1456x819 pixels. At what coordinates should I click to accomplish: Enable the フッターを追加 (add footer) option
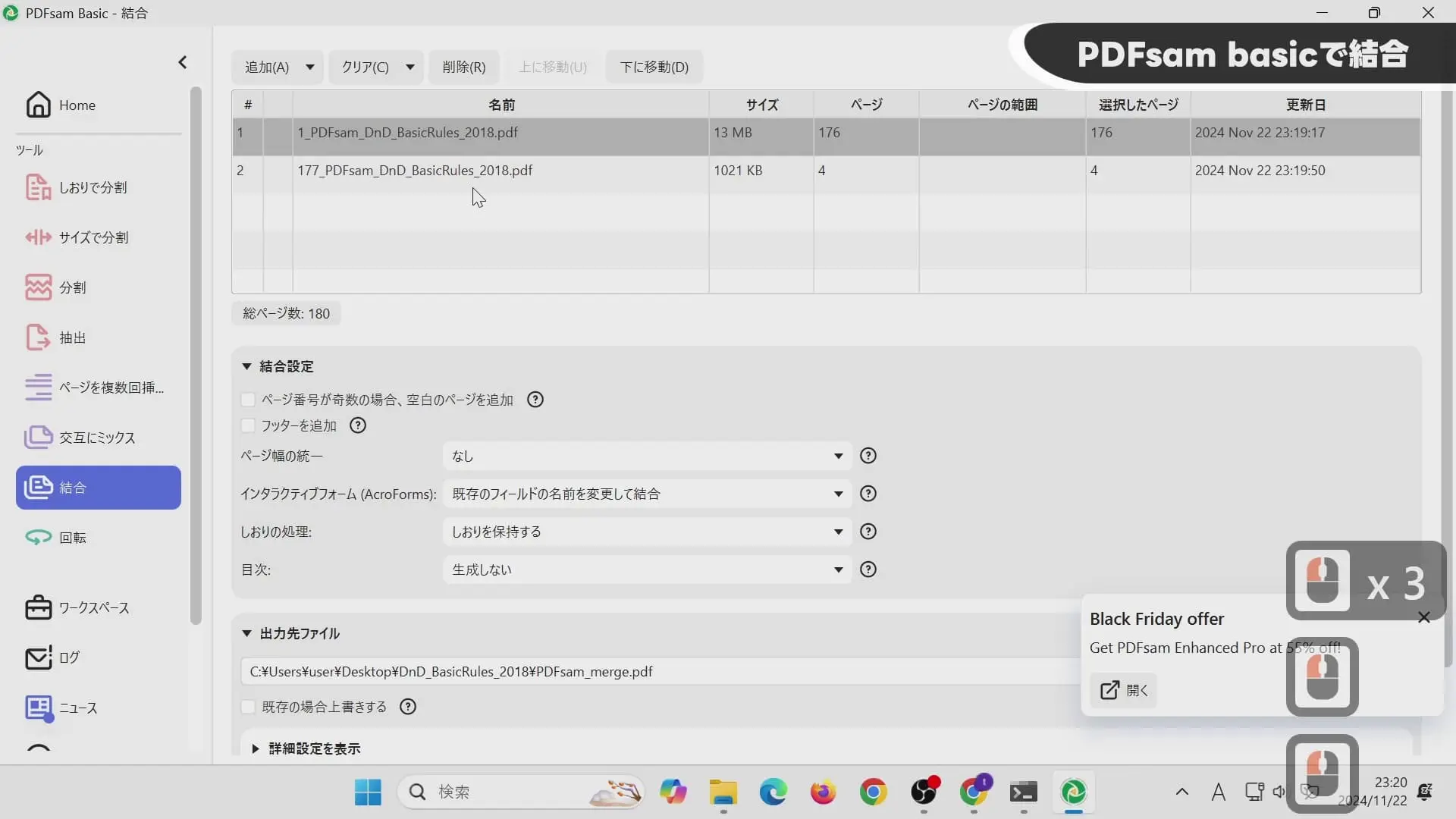click(248, 425)
